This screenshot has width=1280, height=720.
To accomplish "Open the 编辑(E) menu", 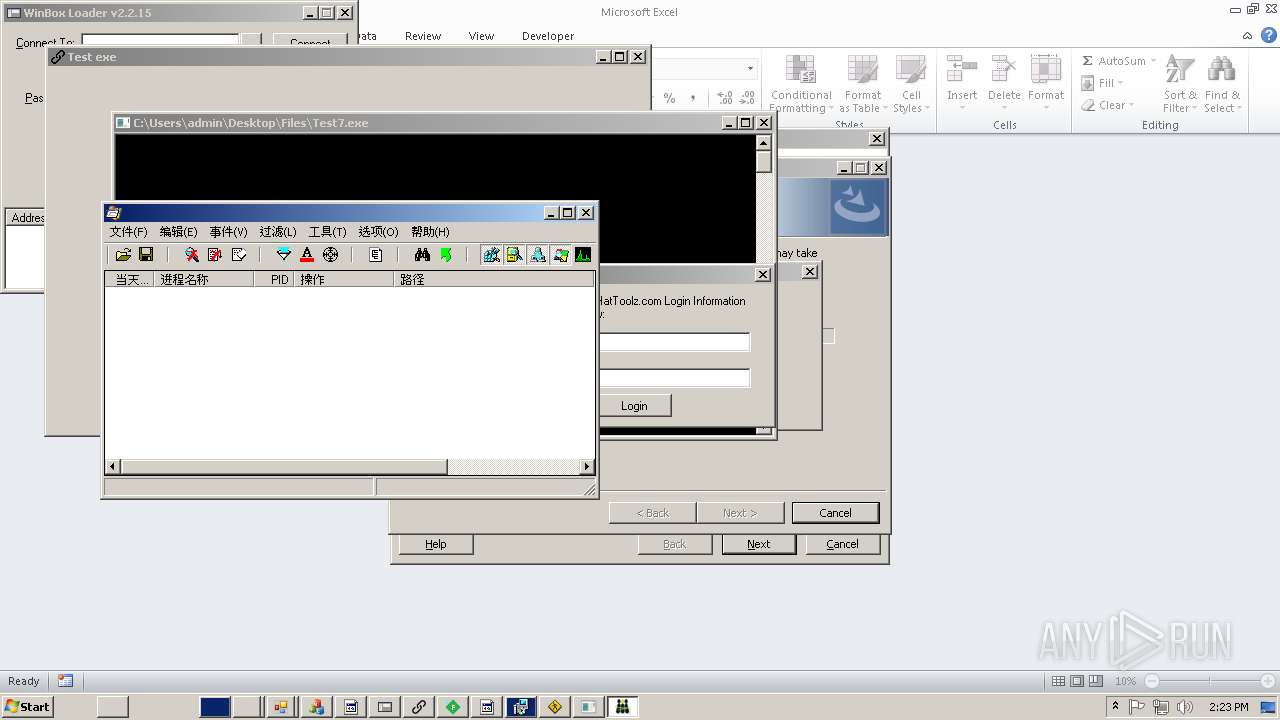I will tap(178, 232).
